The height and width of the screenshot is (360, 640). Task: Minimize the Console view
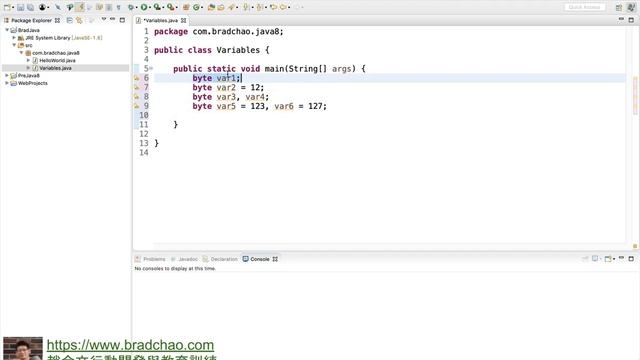click(x=621, y=258)
